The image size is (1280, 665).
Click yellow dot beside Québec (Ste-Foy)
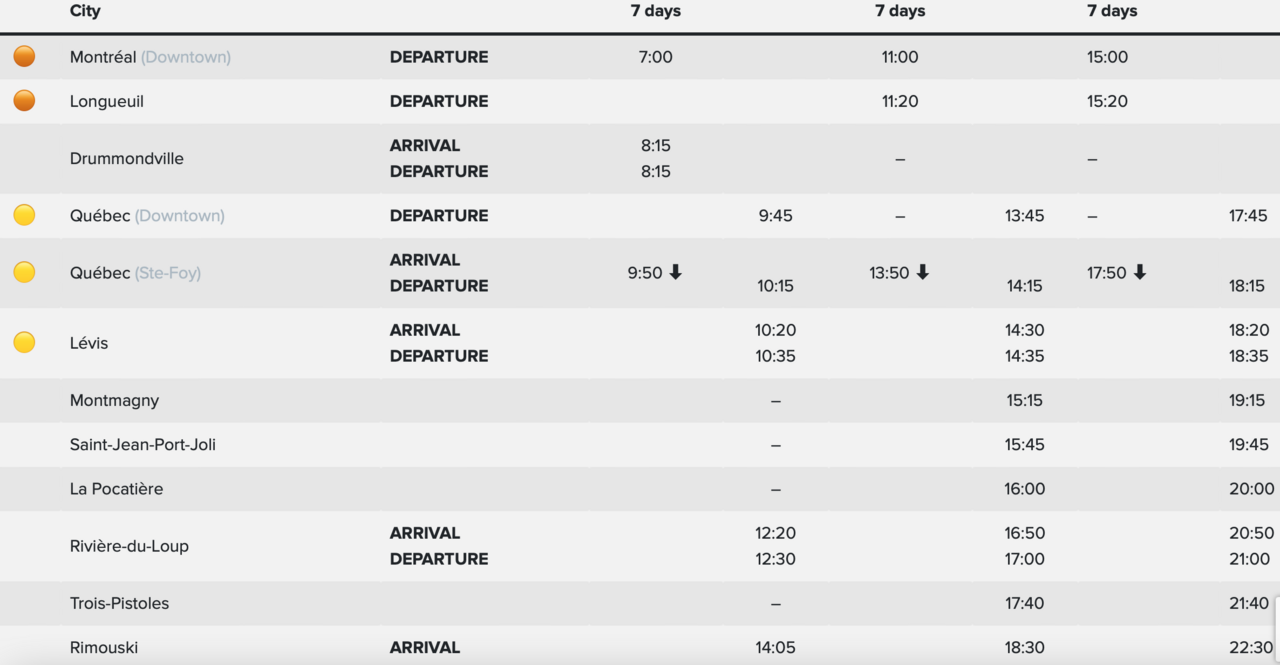tap(24, 272)
